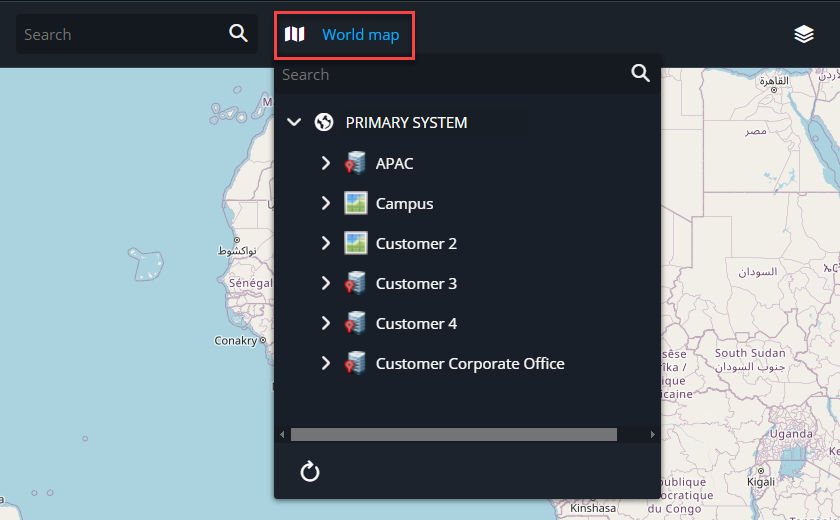Select the Customer 3 map entry
The height and width of the screenshot is (520, 840).
(x=416, y=283)
